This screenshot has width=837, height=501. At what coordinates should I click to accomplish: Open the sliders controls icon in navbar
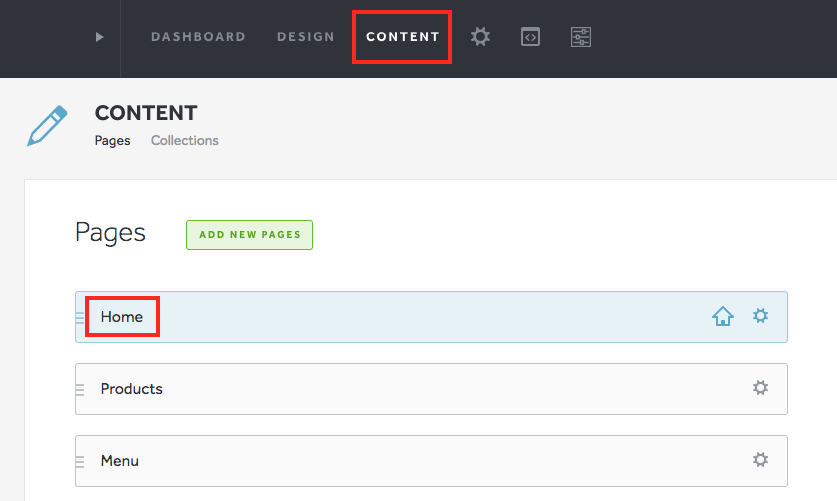point(581,37)
